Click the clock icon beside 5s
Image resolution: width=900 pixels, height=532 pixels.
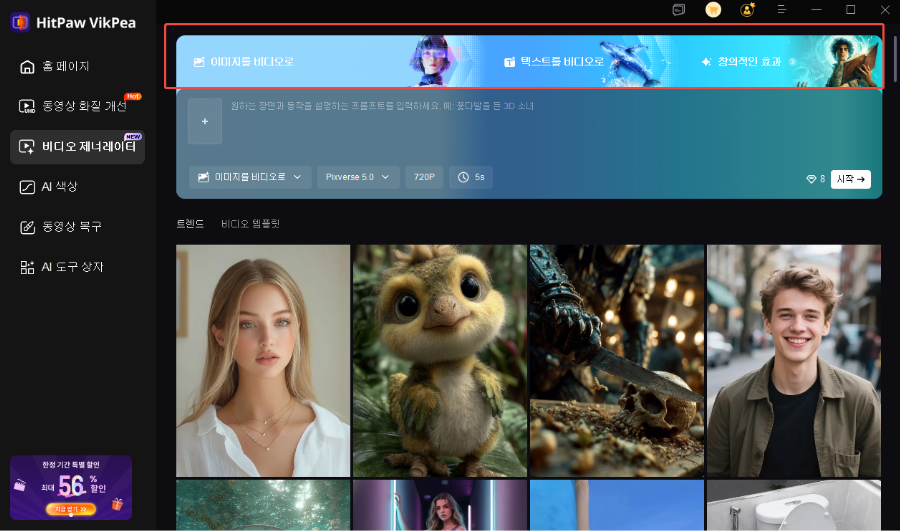coord(463,177)
